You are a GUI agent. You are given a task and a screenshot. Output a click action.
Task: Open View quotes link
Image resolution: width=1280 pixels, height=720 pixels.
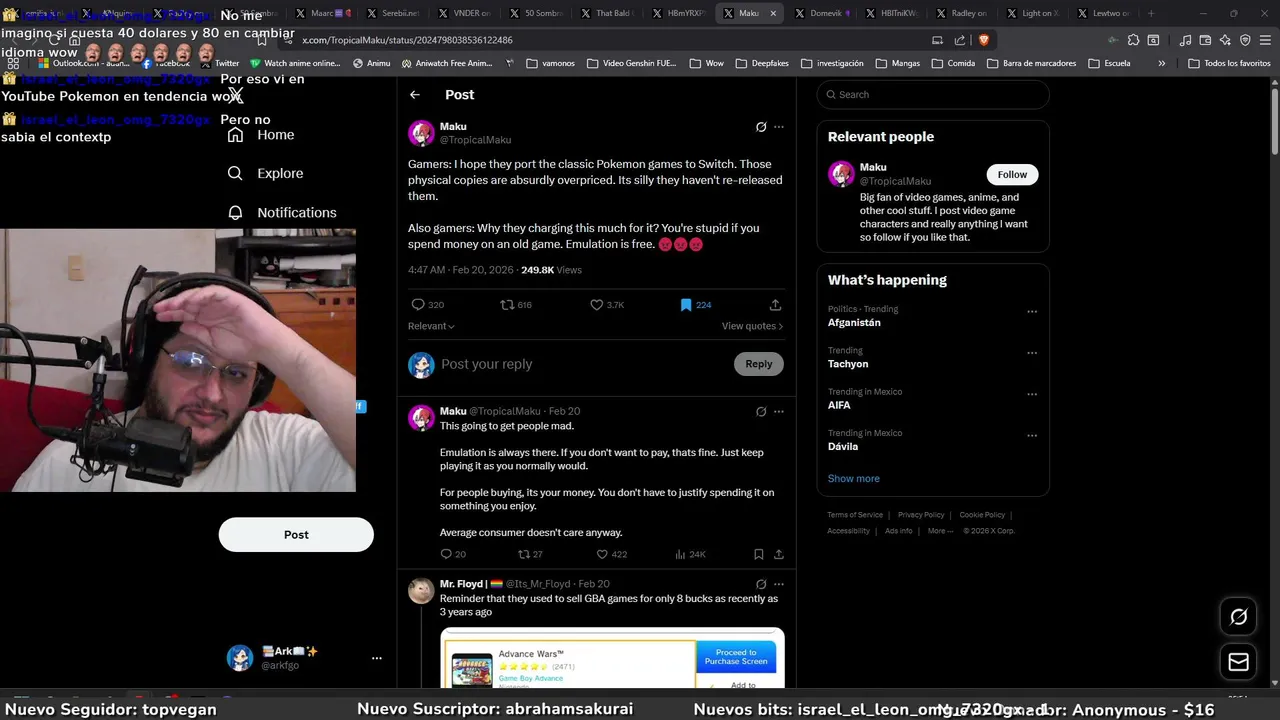[x=752, y=326]
